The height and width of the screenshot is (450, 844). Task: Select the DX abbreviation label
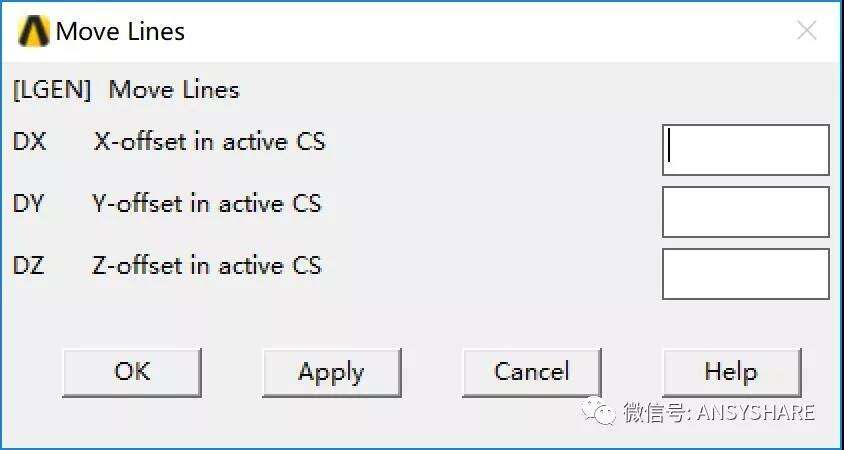pyautogui.click(x=30, y=142)
